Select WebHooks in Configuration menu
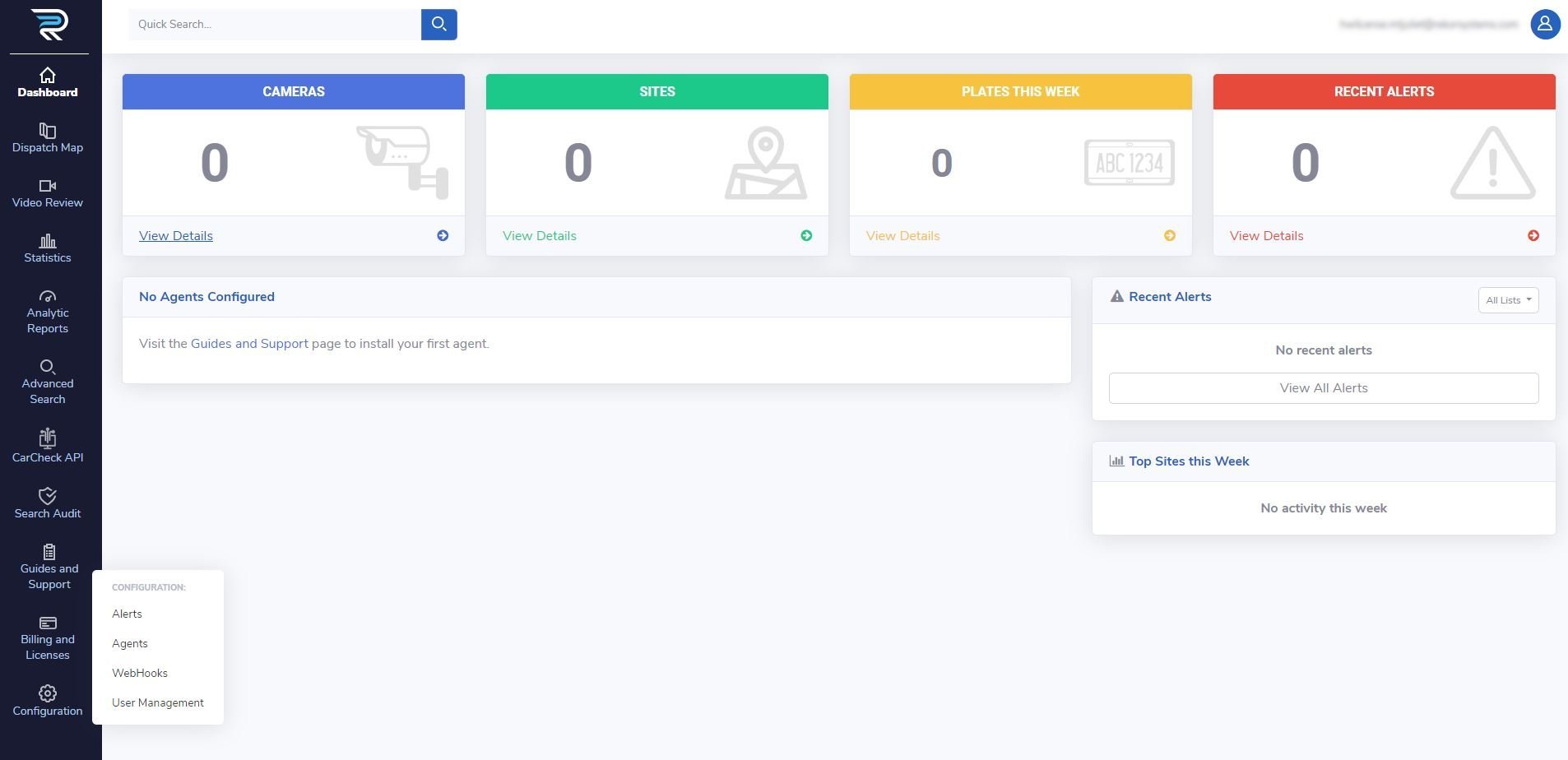 pos(140,674)
